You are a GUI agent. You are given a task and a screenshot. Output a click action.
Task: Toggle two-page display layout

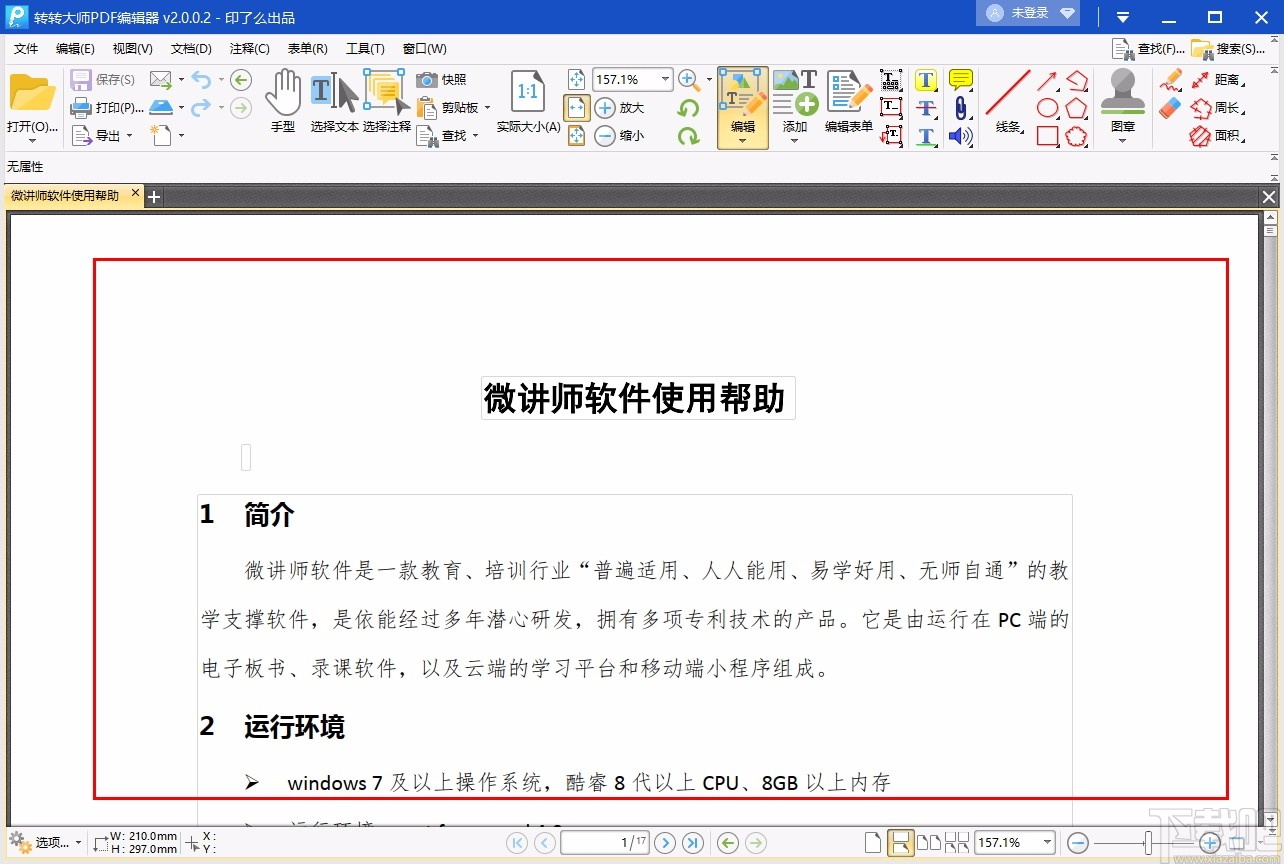coord(930,843)
